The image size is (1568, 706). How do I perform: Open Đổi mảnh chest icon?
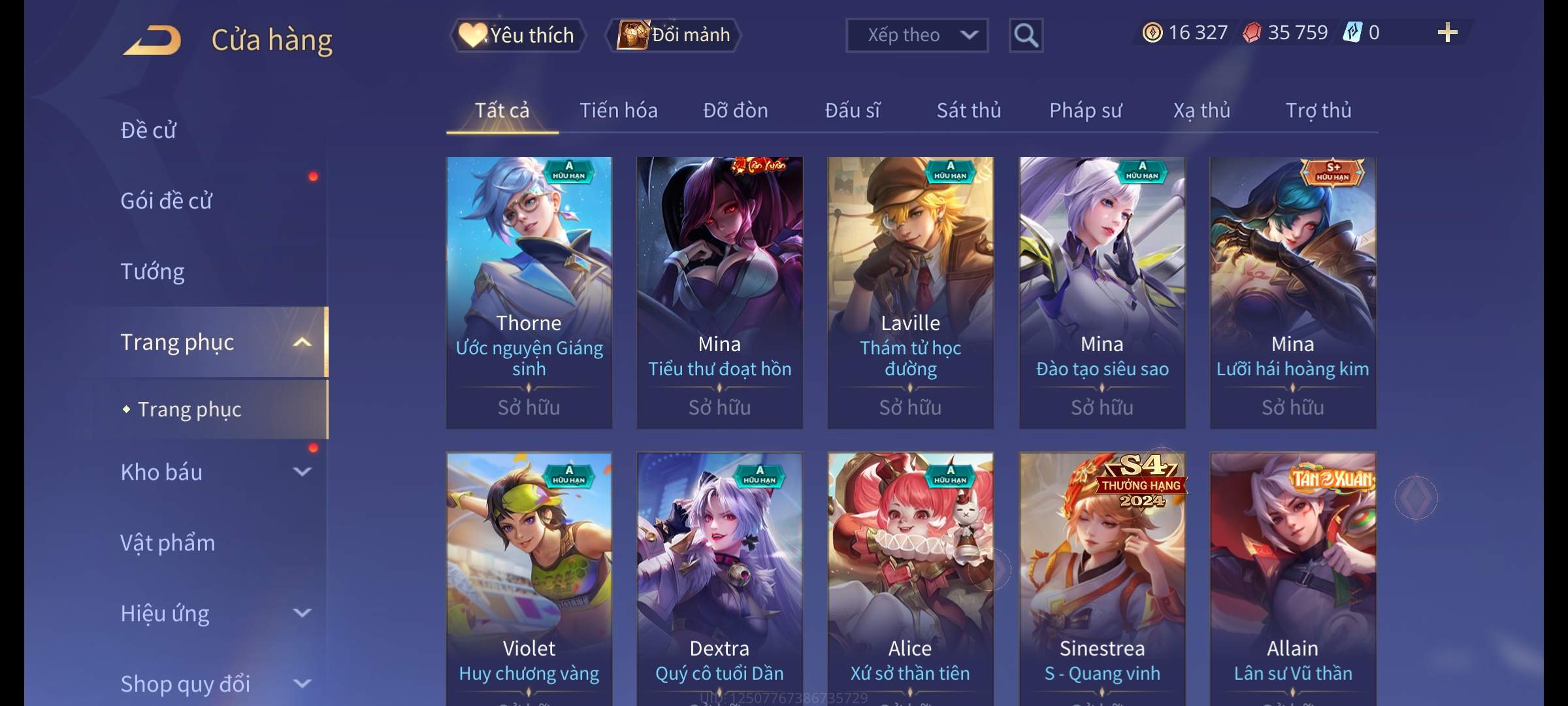click(x=632, y=35)
